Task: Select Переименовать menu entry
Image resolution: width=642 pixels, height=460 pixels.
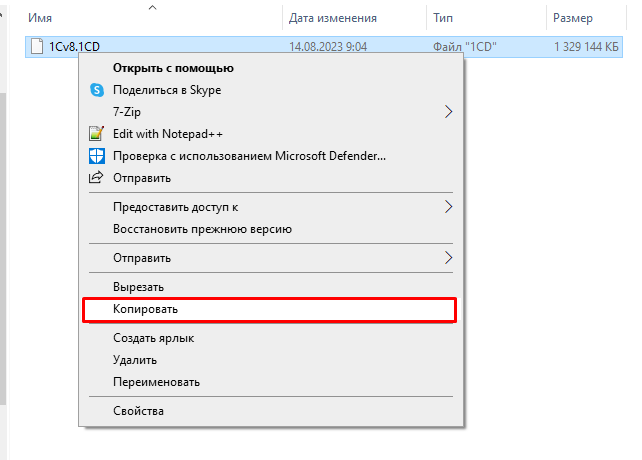Action: (x=156, y=382)
